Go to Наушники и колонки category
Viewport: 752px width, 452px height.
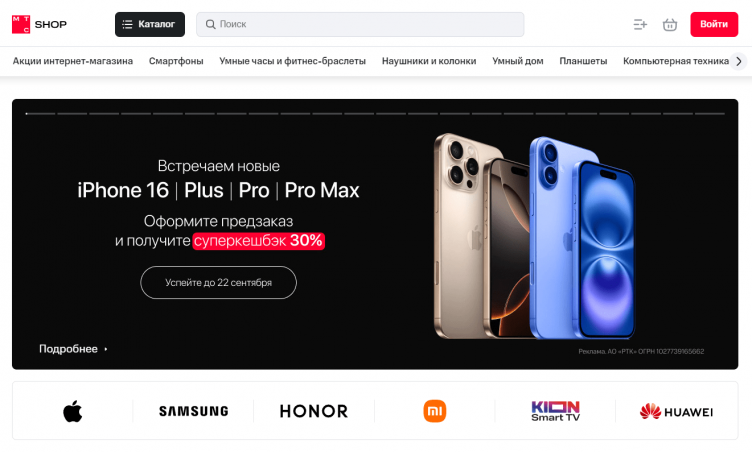[429, 61]
